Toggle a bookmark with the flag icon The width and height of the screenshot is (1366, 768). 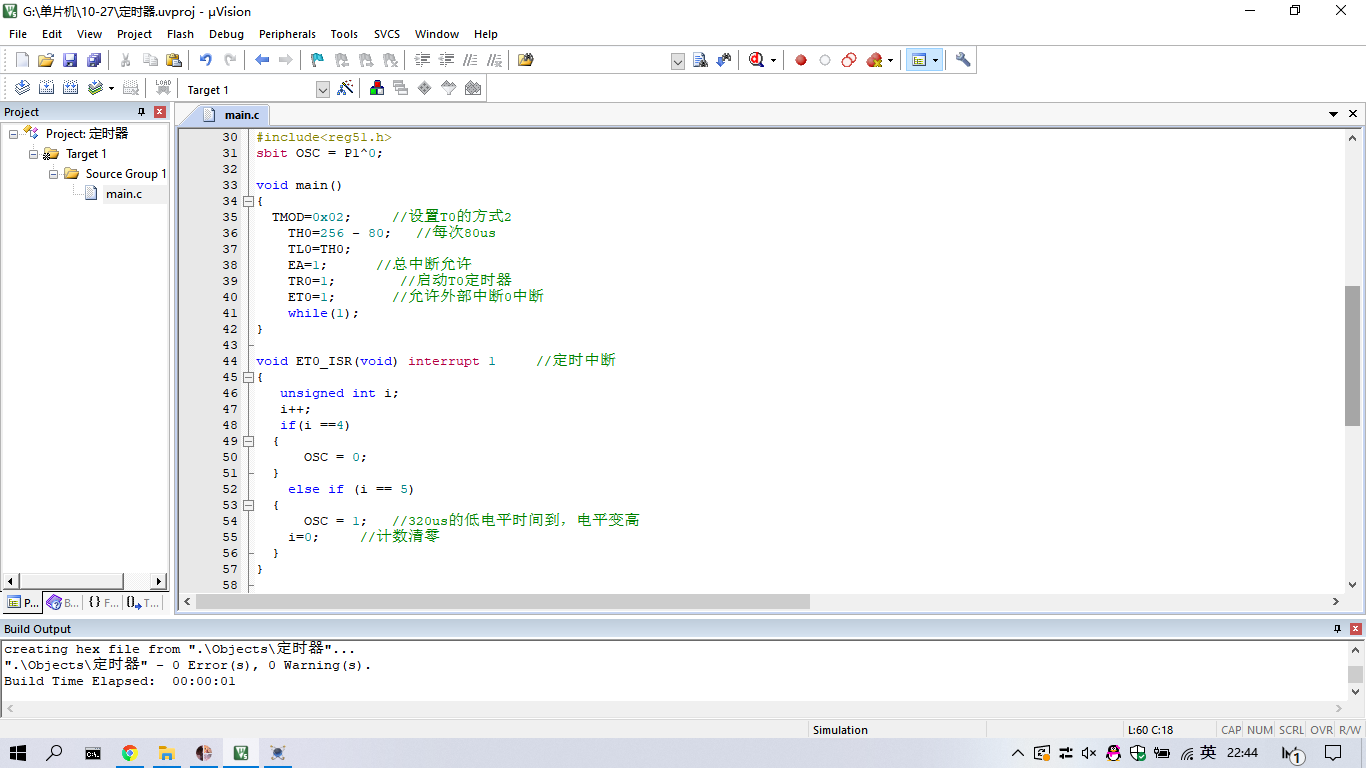click(317, 60)
